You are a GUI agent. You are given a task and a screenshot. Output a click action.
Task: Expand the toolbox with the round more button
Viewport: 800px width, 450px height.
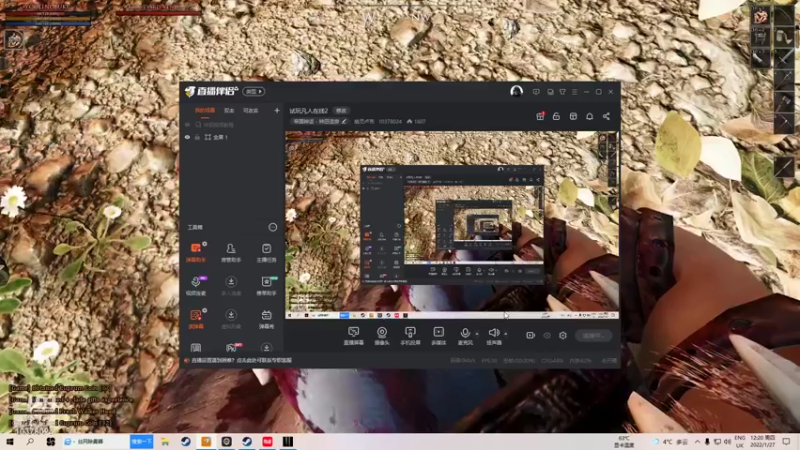[272, 227]
